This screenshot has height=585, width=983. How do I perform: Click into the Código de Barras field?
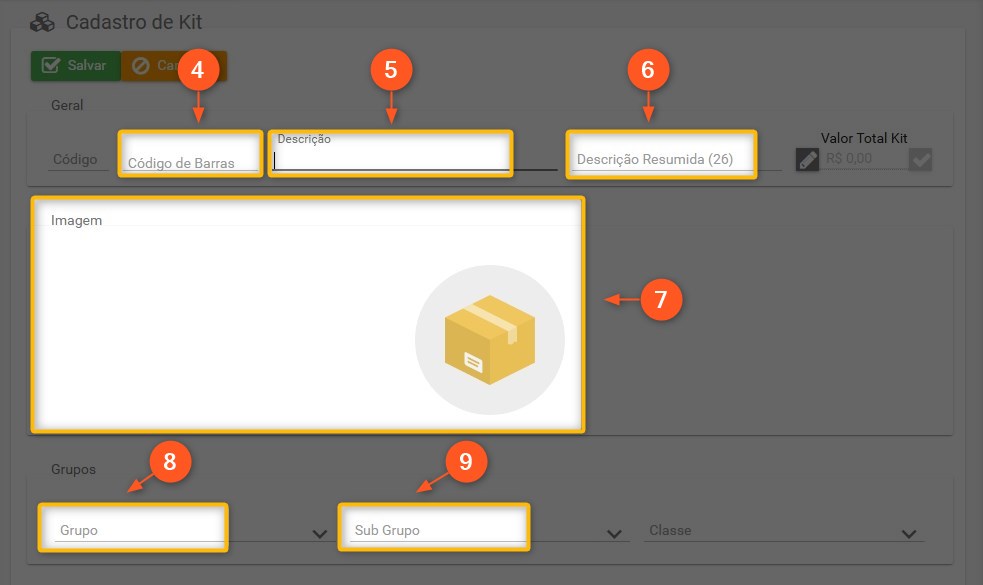point(190,160)
